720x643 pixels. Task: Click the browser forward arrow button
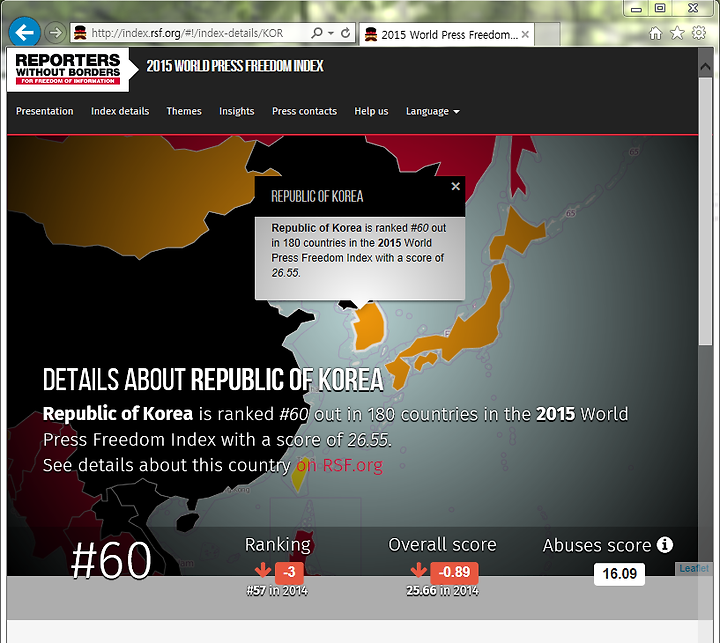[55, 33]
